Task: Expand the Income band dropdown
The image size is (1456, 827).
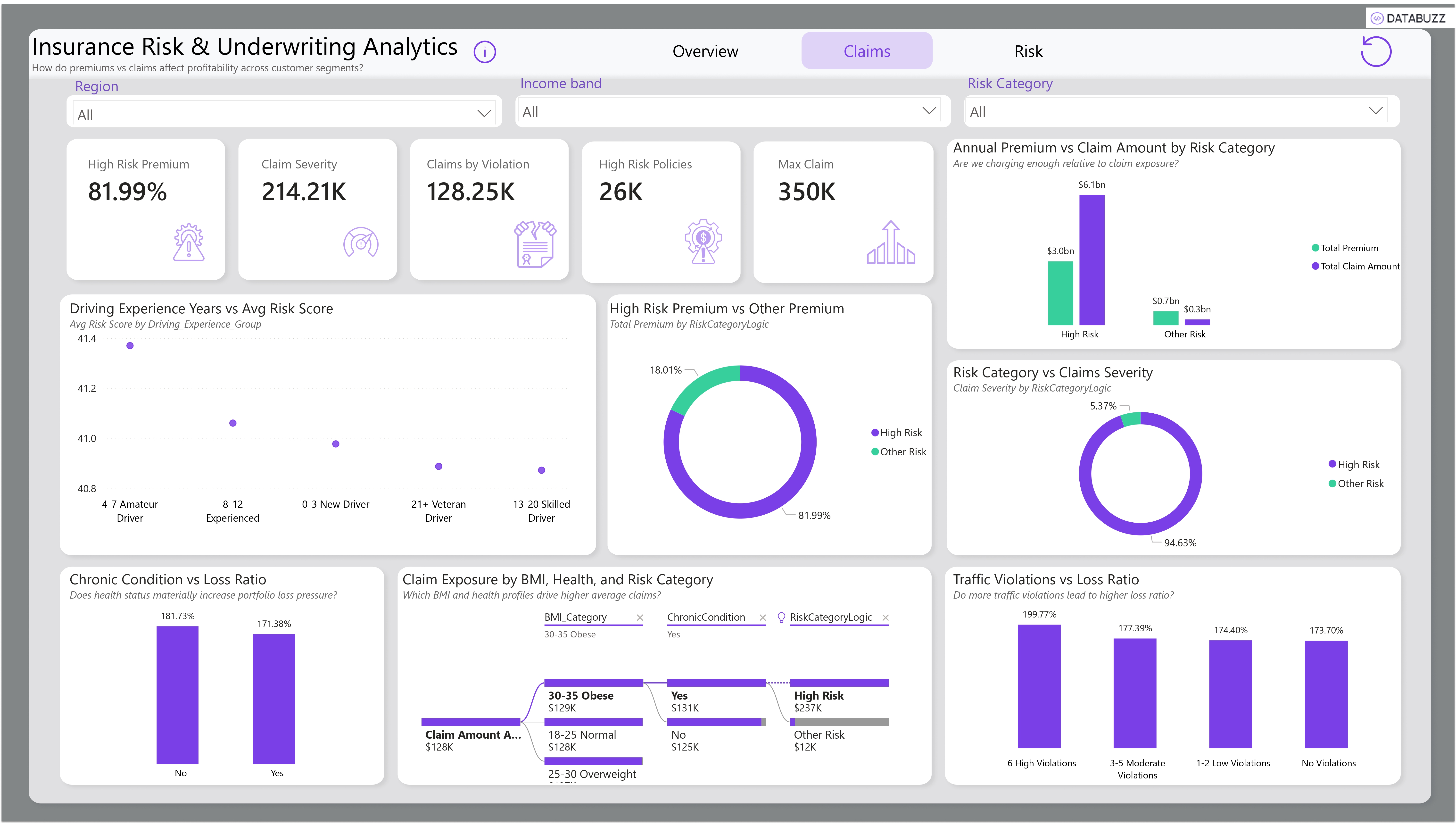Action: click(929, 111)
